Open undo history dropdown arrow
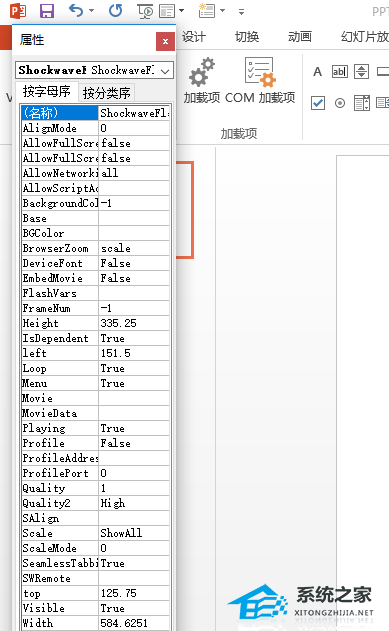389x631 pixels. coord(91,10)
